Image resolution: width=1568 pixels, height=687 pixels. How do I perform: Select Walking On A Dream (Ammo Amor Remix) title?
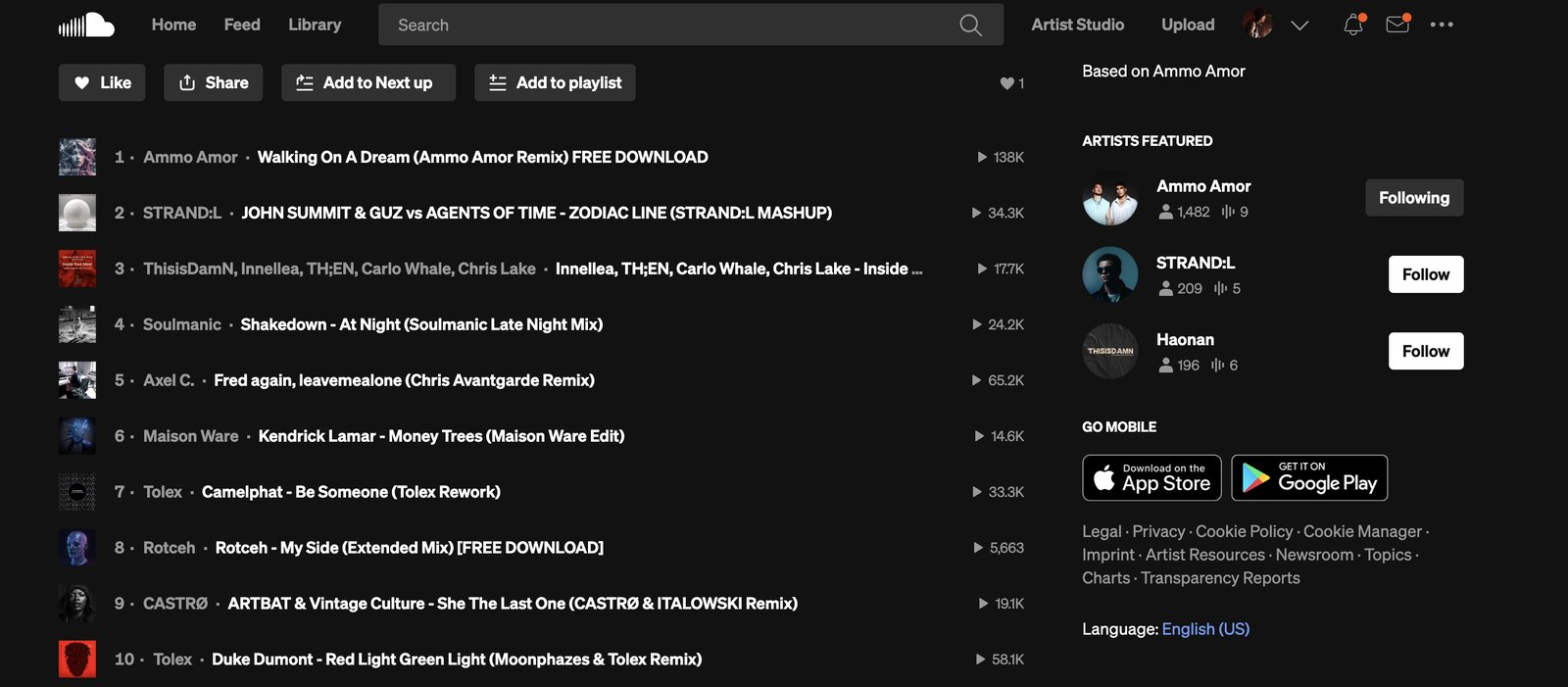pos(482,157)
